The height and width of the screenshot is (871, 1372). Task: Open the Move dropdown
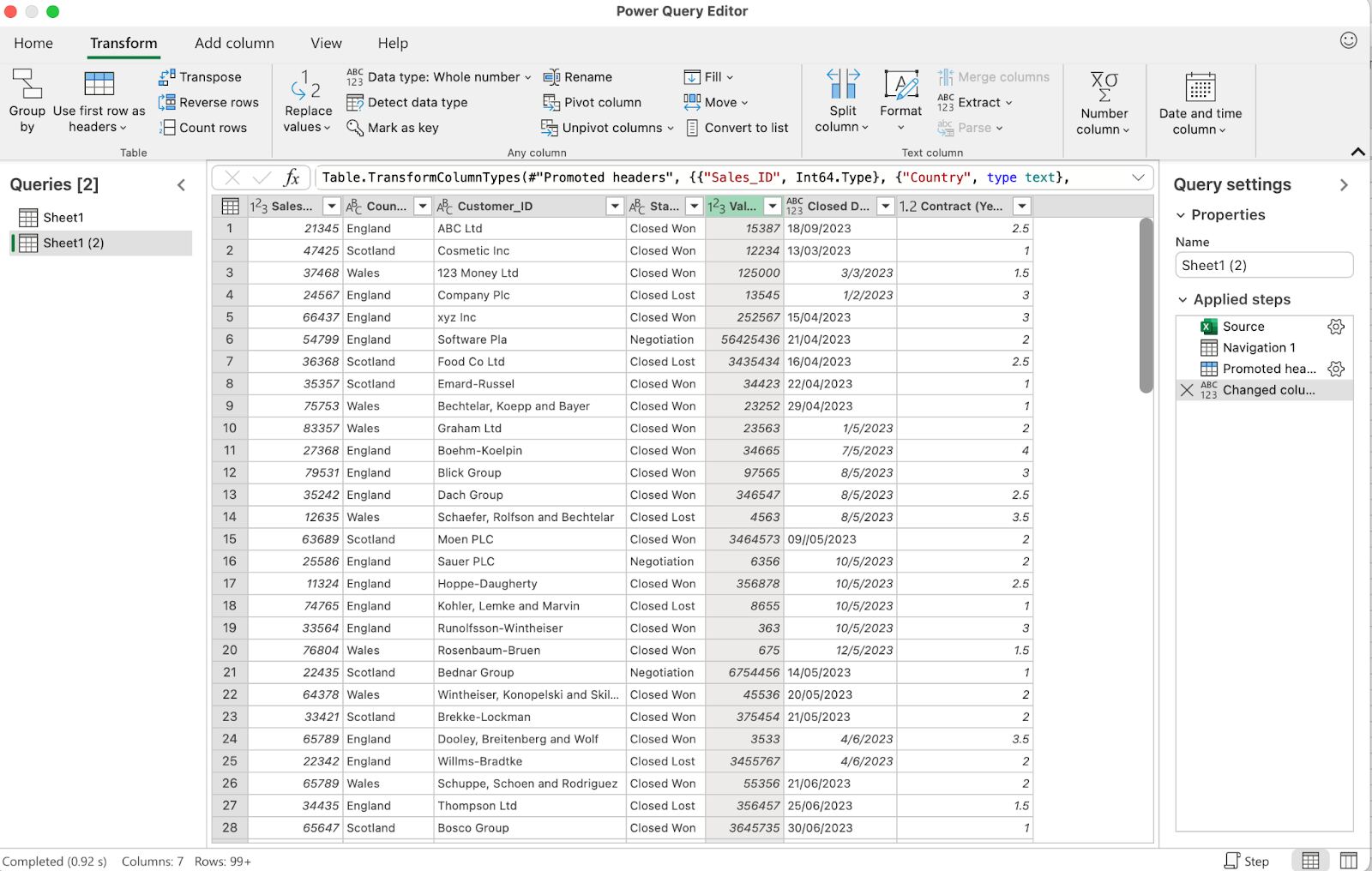[x=716, y=102]
